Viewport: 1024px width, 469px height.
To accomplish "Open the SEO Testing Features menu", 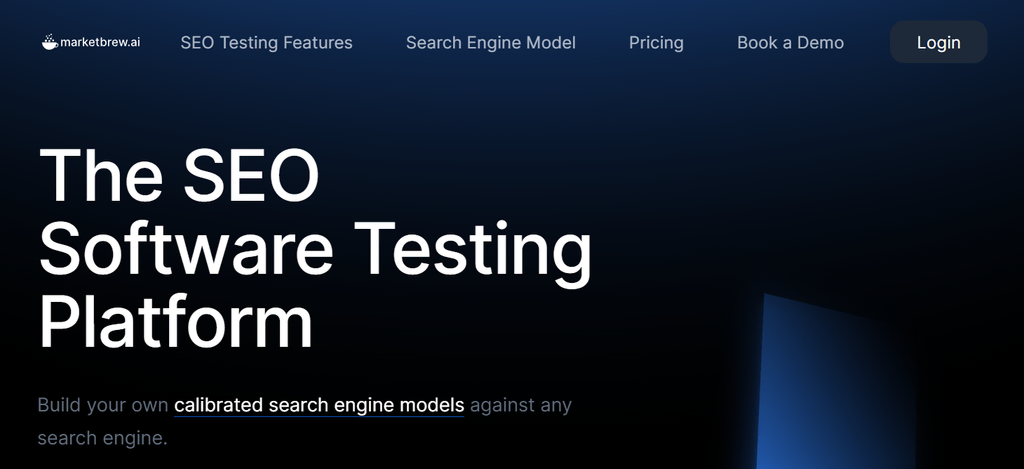I will pos(266,43).
